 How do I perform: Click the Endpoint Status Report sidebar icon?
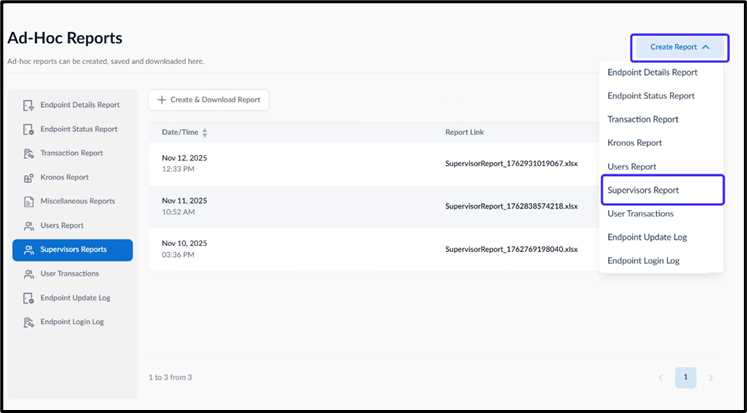(x=29, y=129)
